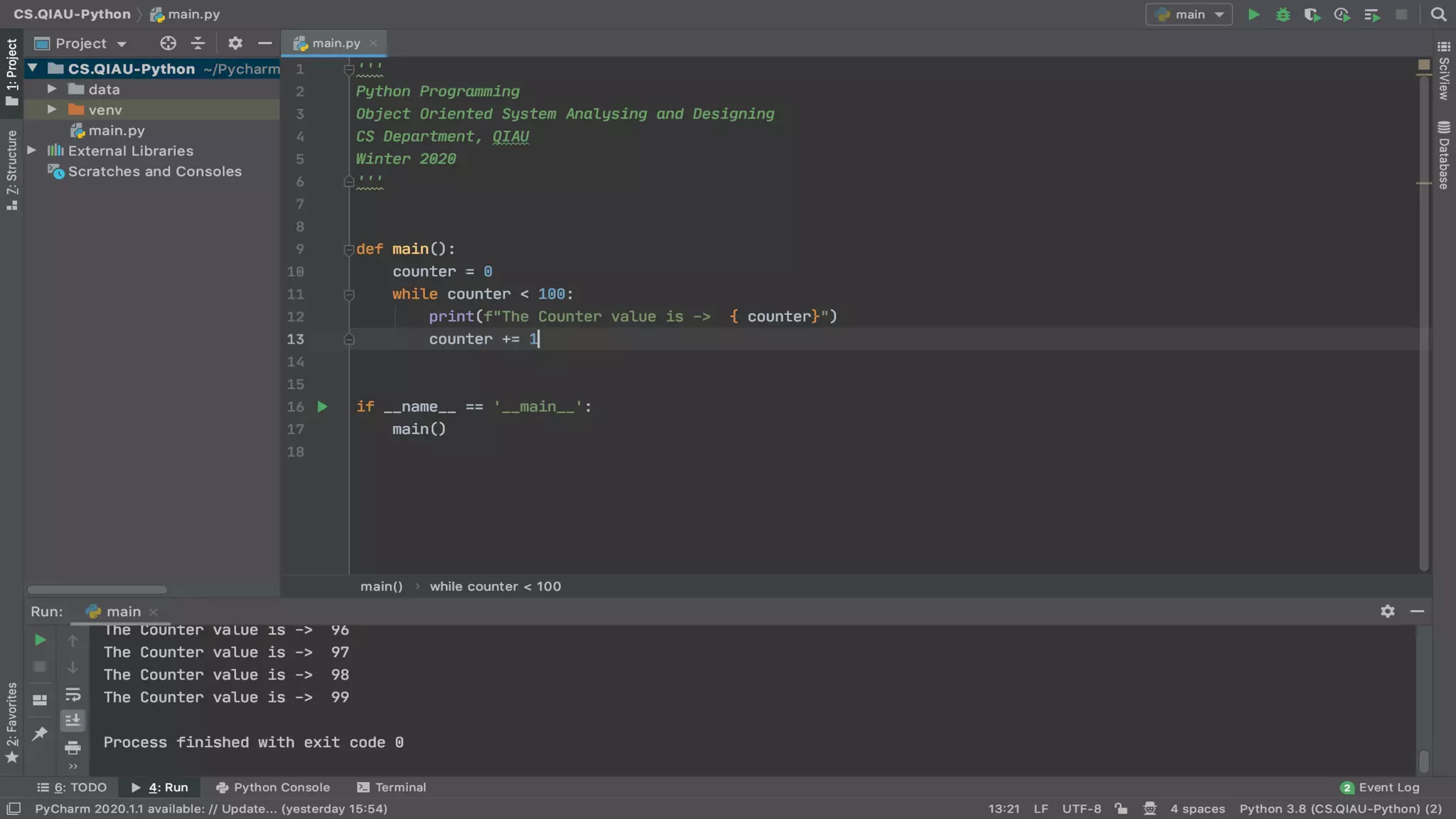Click Run with Coverage shield icon
The width and height of the screenshot is (1456, 819).
point(1312,14)
